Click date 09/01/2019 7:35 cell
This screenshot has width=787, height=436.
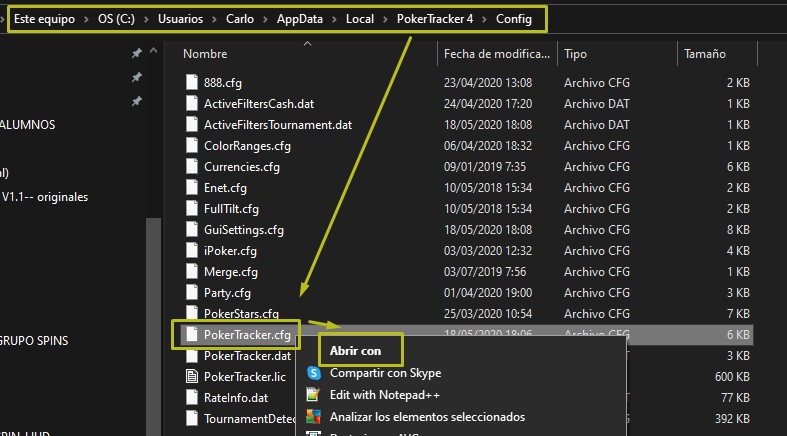[485, 167]
